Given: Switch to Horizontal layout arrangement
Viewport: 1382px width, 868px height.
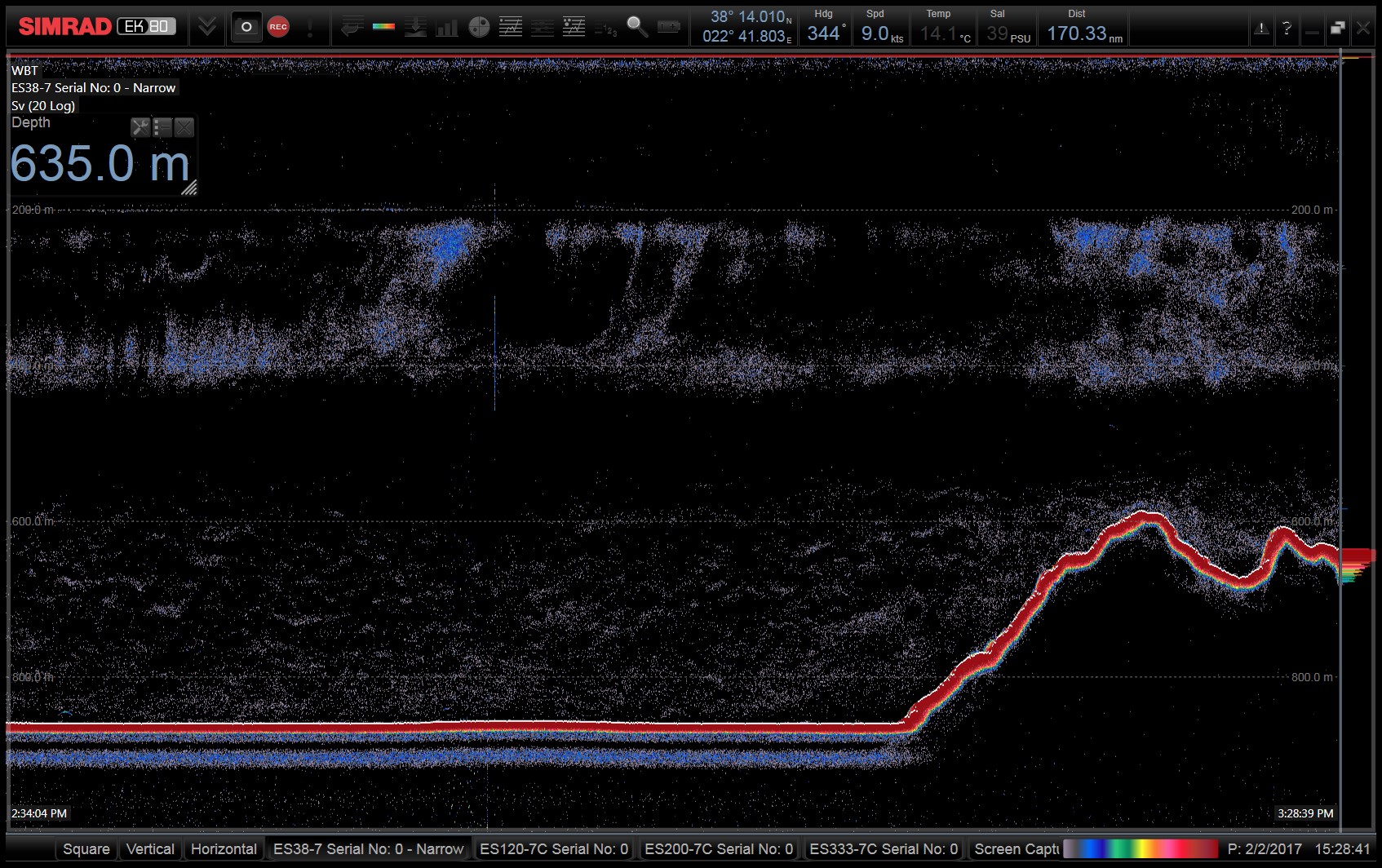Looking at the screenshot, I should pos(224,849).
